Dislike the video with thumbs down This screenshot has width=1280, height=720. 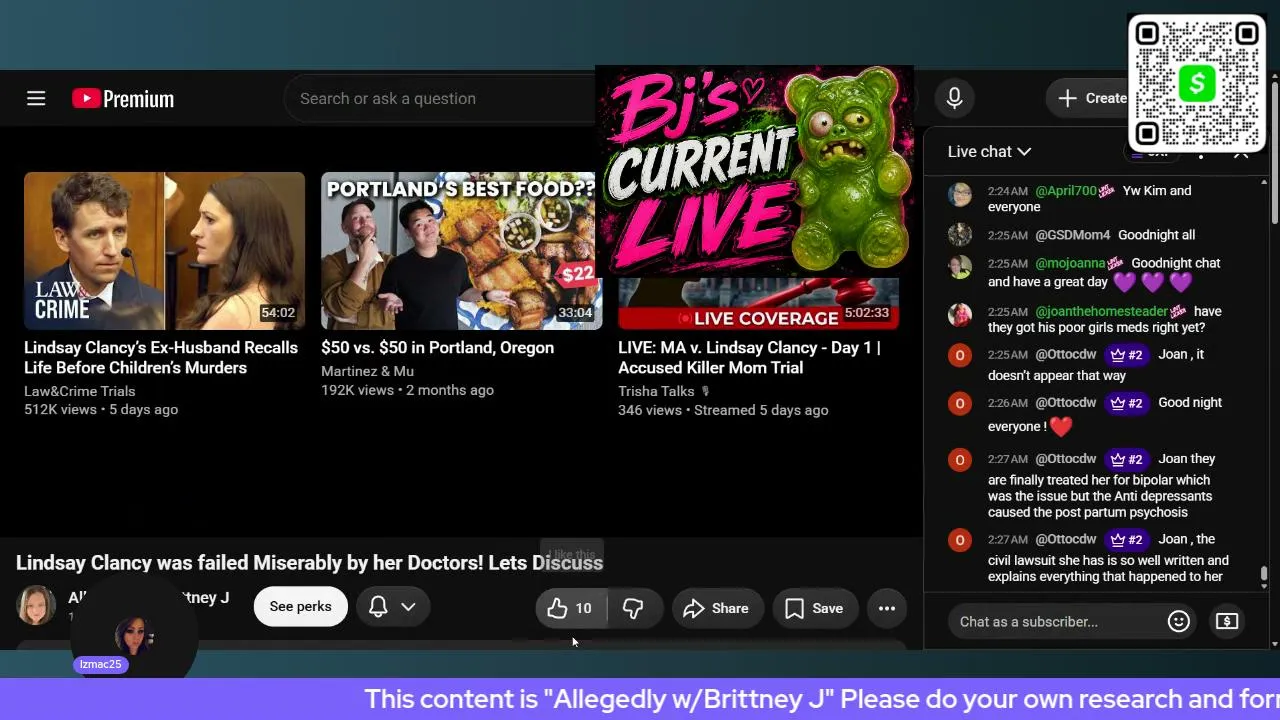[x=633, y=608]
